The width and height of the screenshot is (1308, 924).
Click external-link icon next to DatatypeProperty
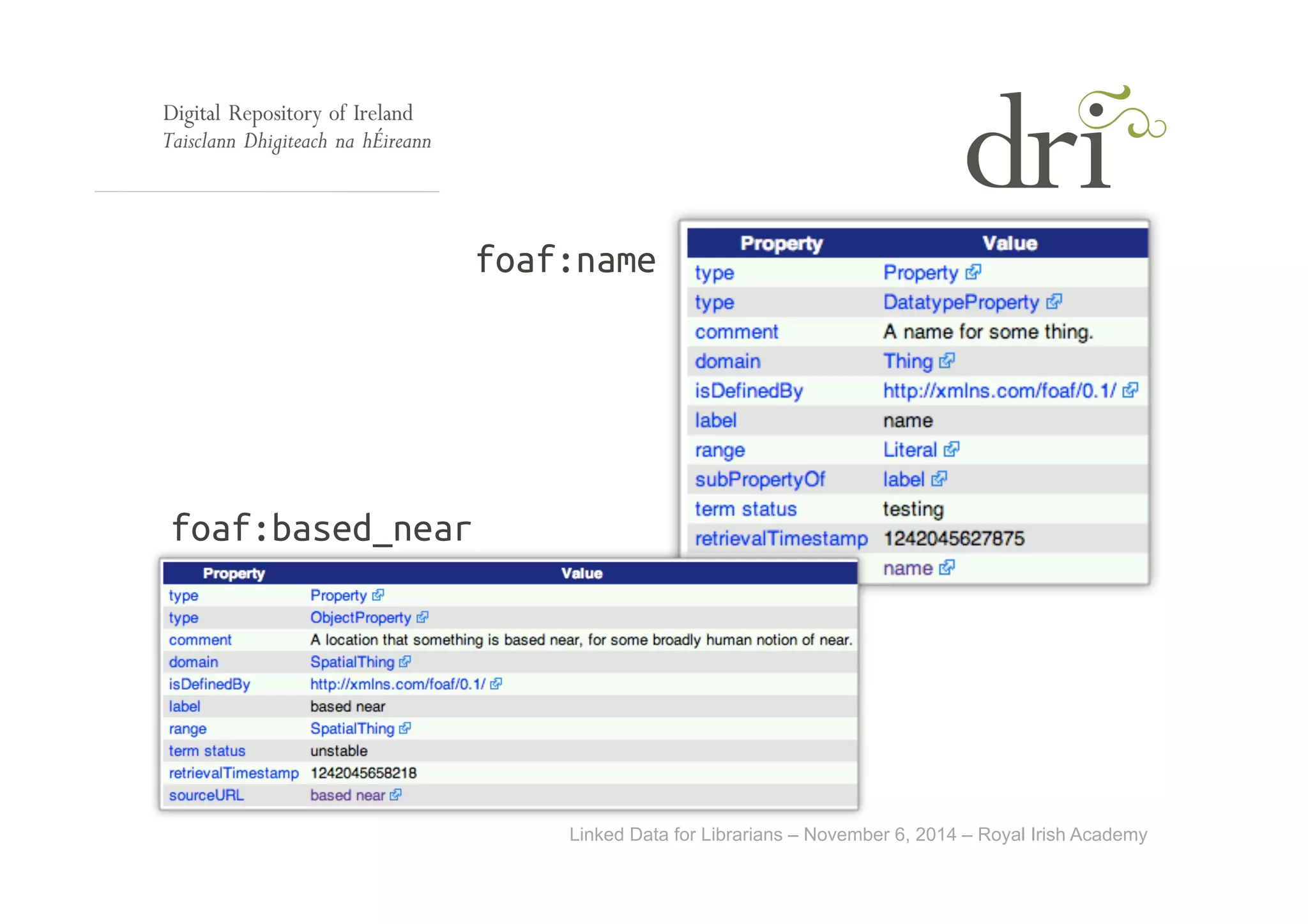(x=1054, y=302)
